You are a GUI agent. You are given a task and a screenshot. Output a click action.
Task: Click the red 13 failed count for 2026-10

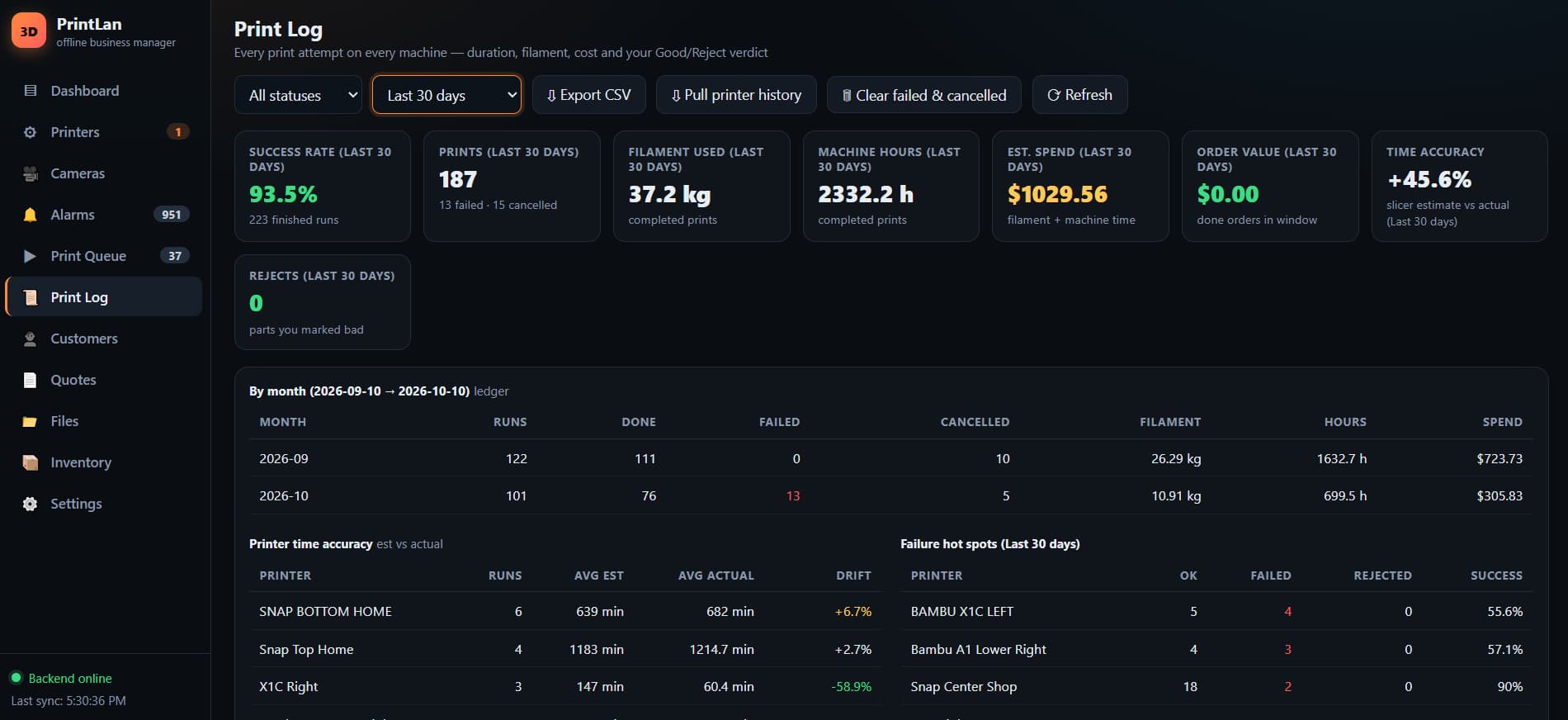click(x=793, y=496)
